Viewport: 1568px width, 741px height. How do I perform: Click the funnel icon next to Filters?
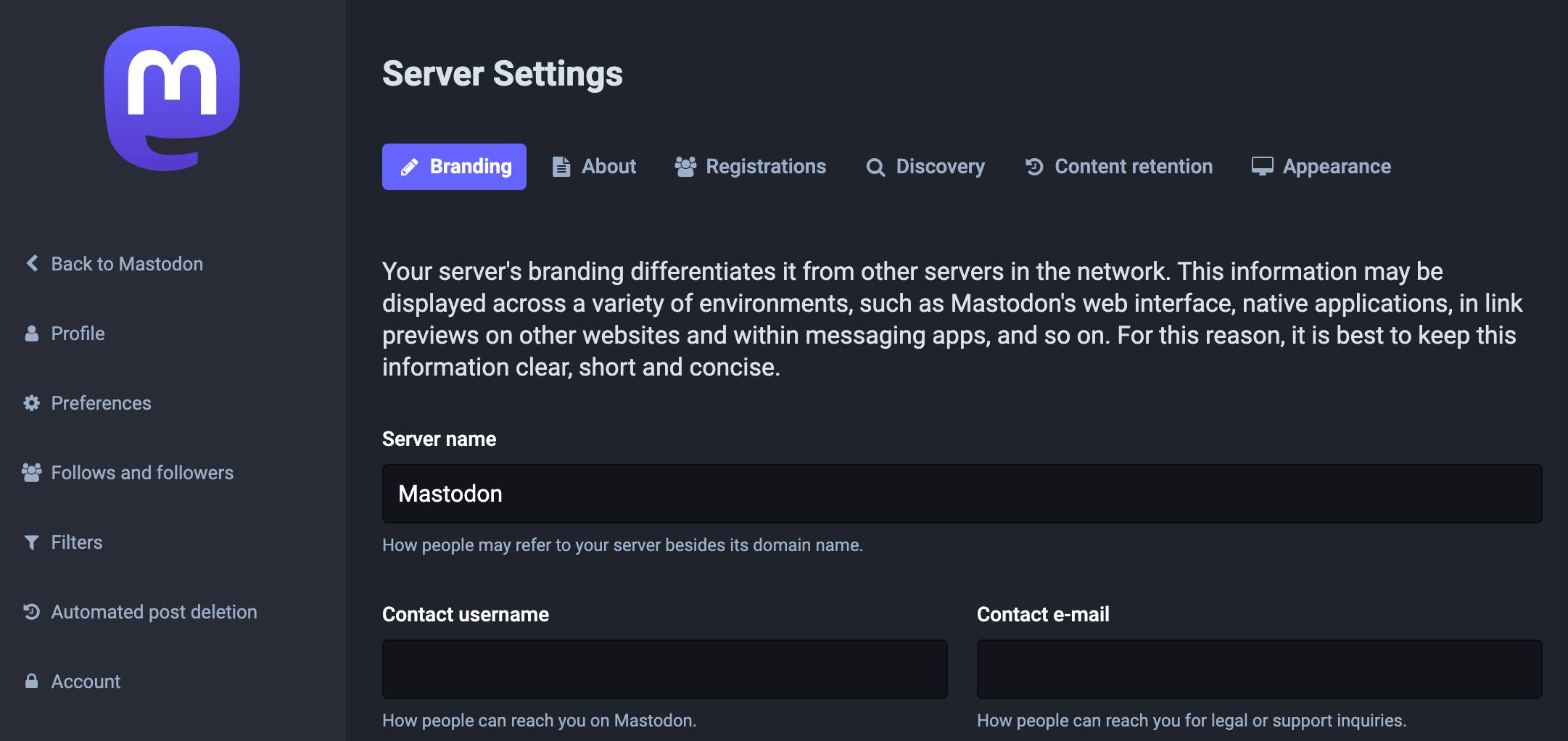click(31, 542)
